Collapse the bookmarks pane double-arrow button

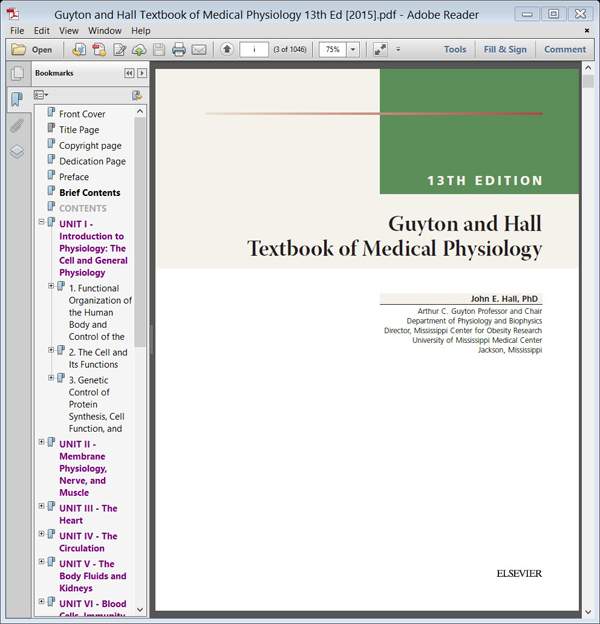pyautogui.click(x=129, y=73)
